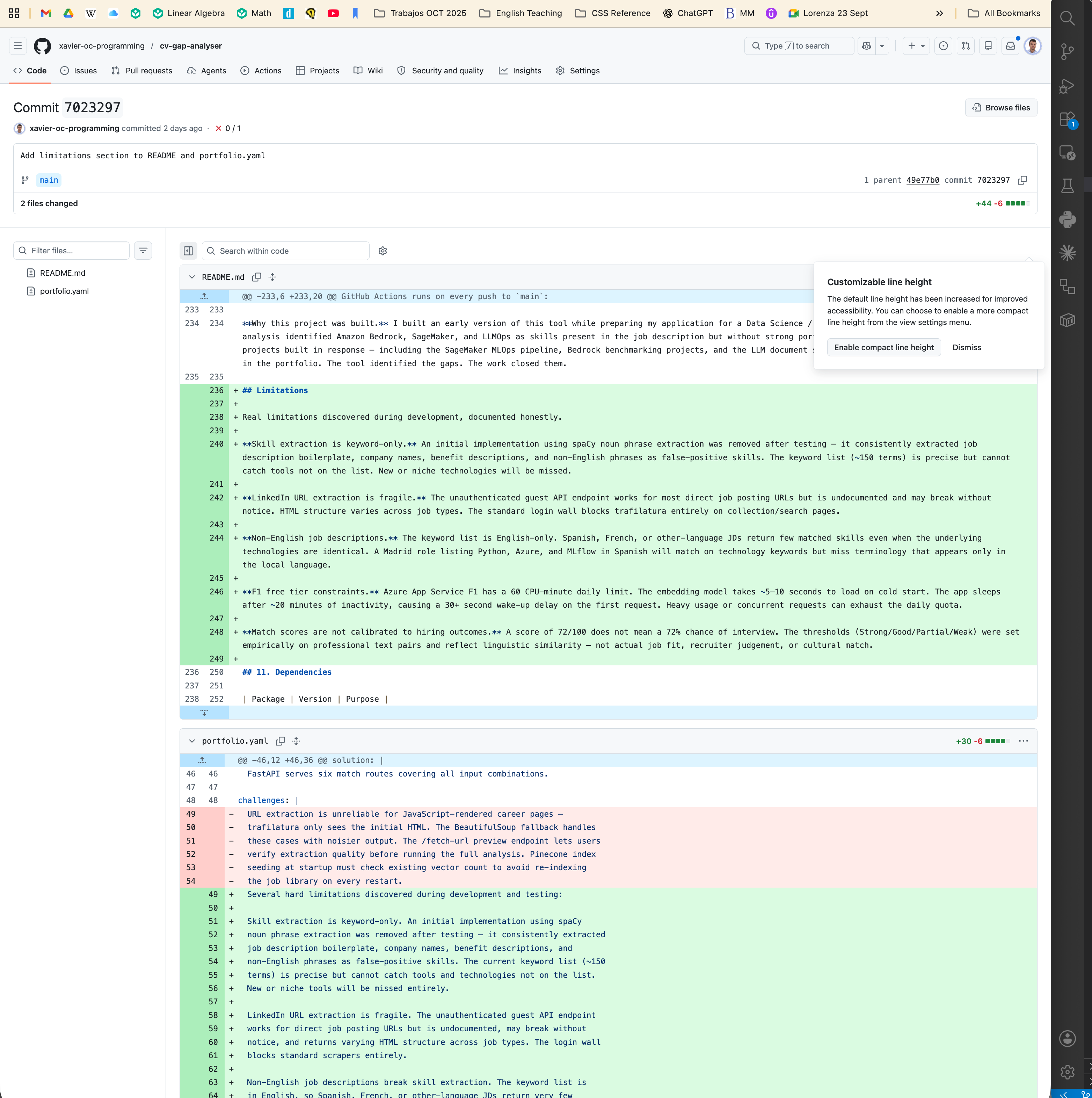Open the GitHub global navigation hamburger menu
Image resolution: width=1092 pixels, height=1098 pixels.
coord(17,46)
